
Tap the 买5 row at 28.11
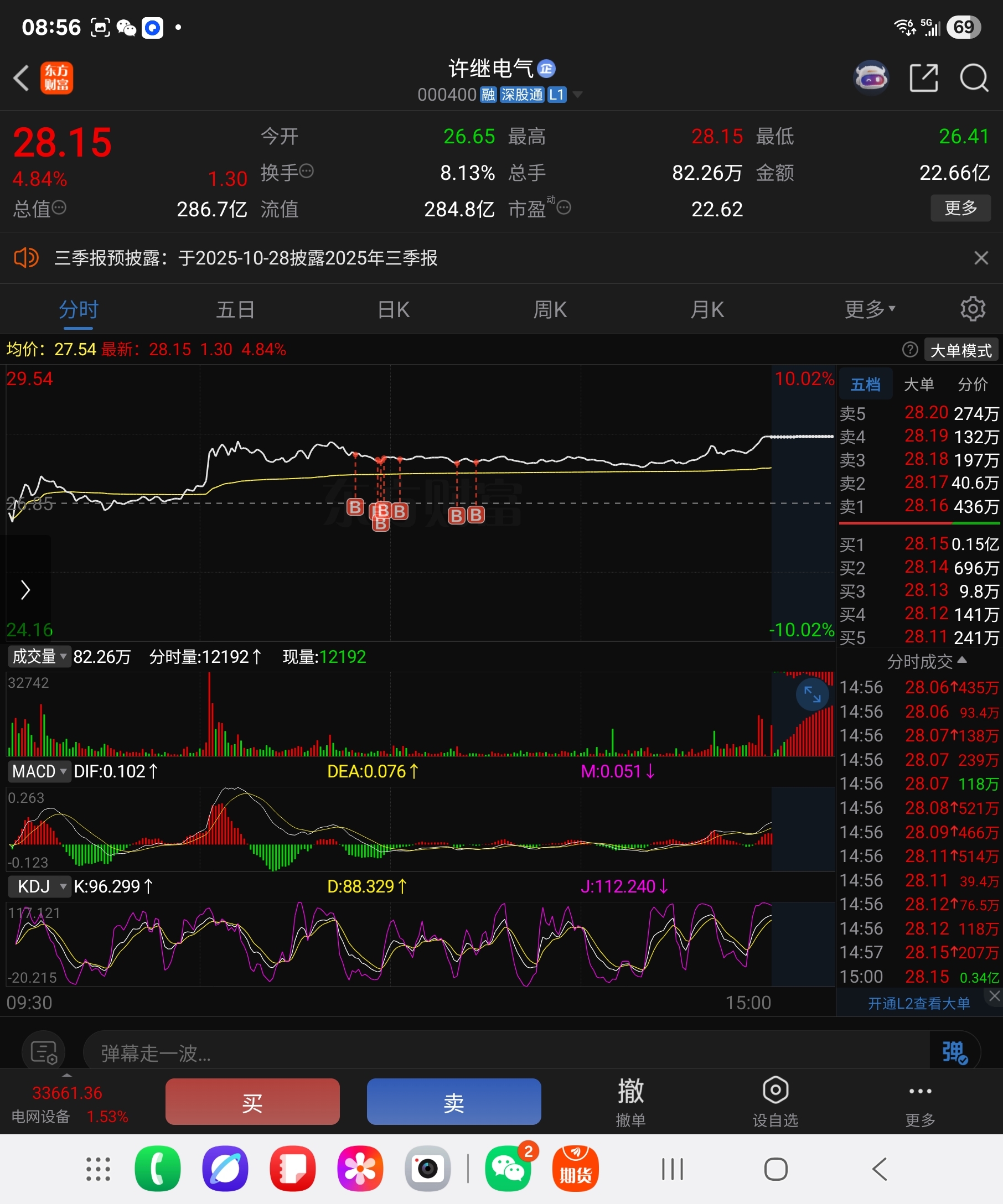919,637
